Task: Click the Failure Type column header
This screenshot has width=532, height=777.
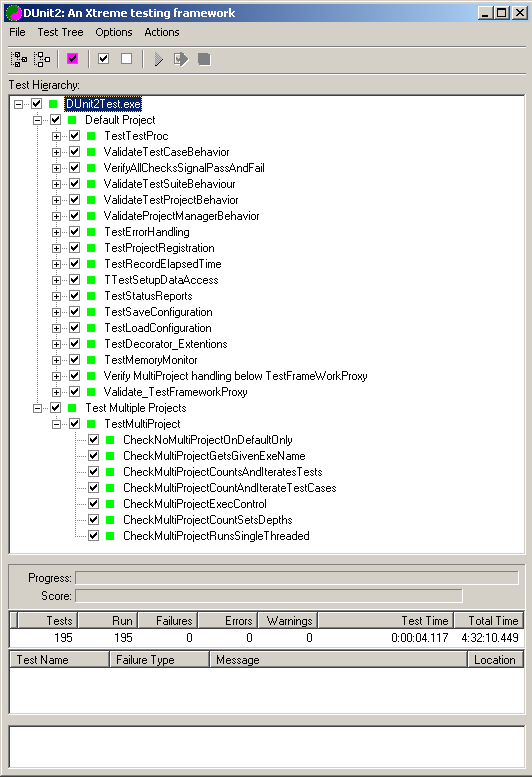Action: point(159,660)
